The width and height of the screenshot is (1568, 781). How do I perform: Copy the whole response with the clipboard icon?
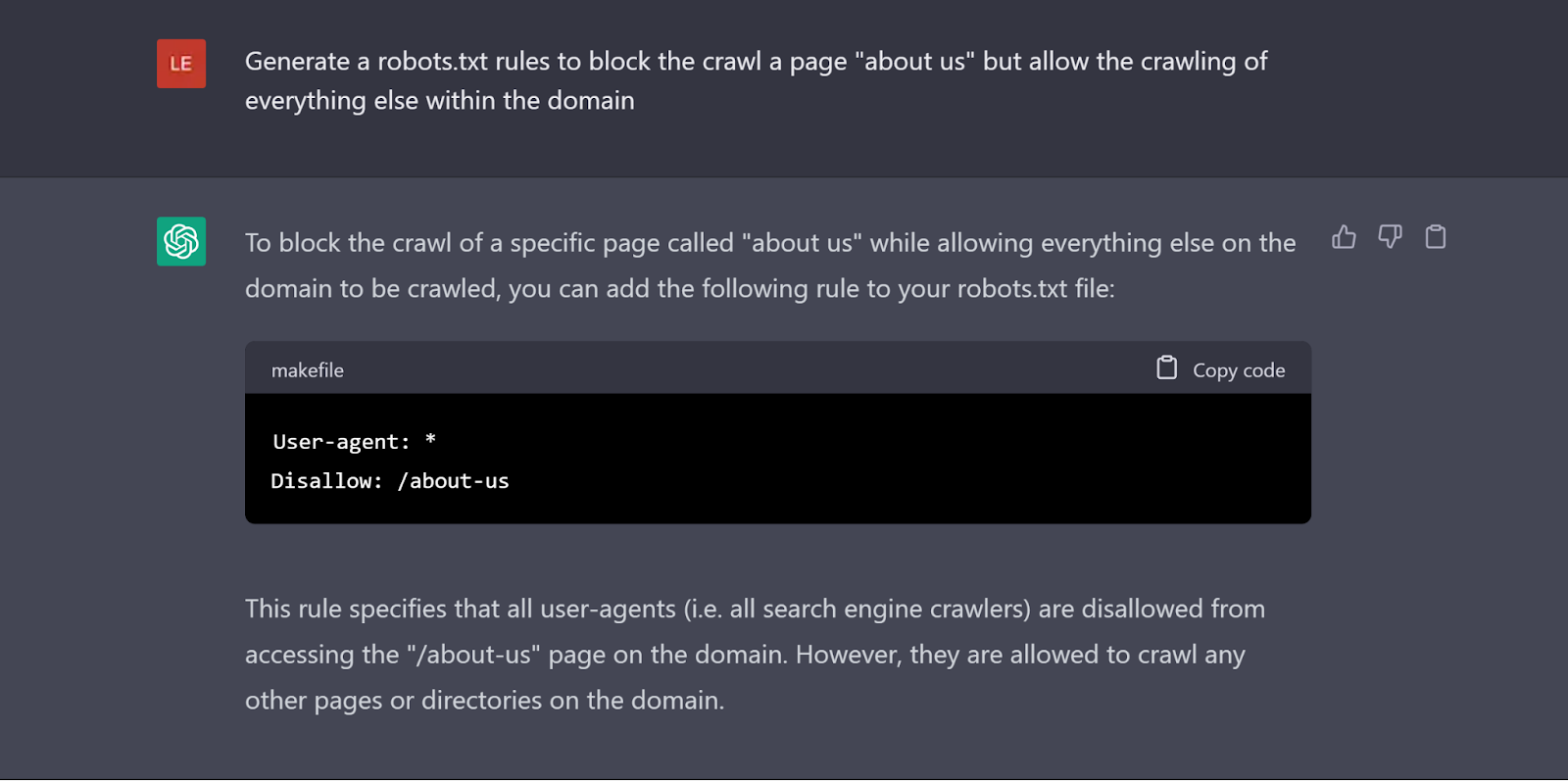pos(1435,237)
